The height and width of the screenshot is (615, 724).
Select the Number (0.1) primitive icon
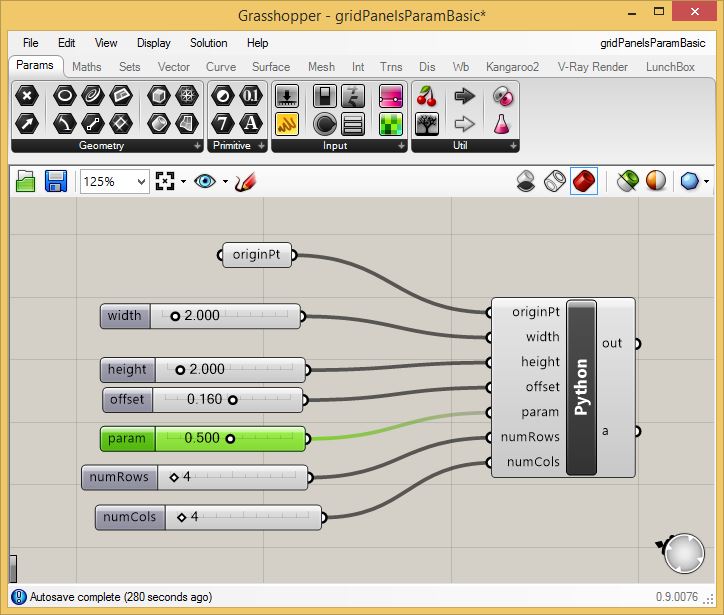(251, 96)
